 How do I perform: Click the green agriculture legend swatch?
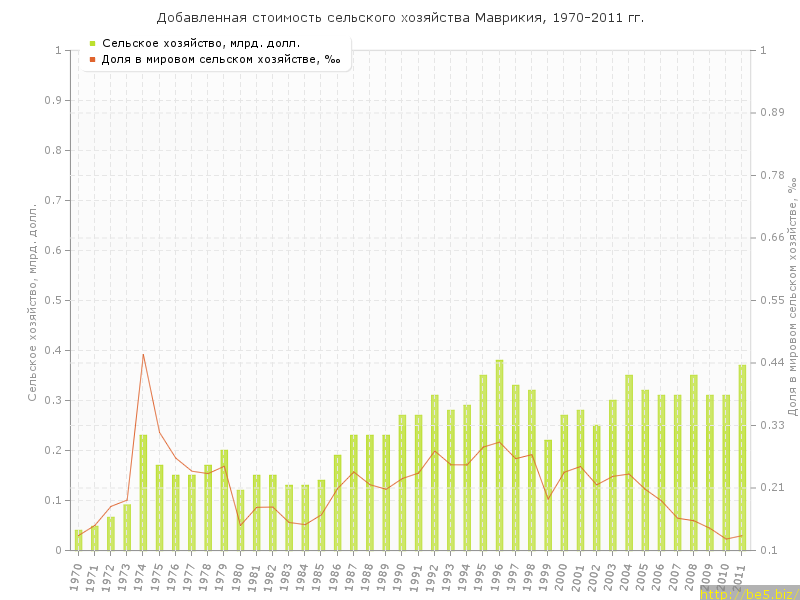pyautogui.click(x=92, y=43)
